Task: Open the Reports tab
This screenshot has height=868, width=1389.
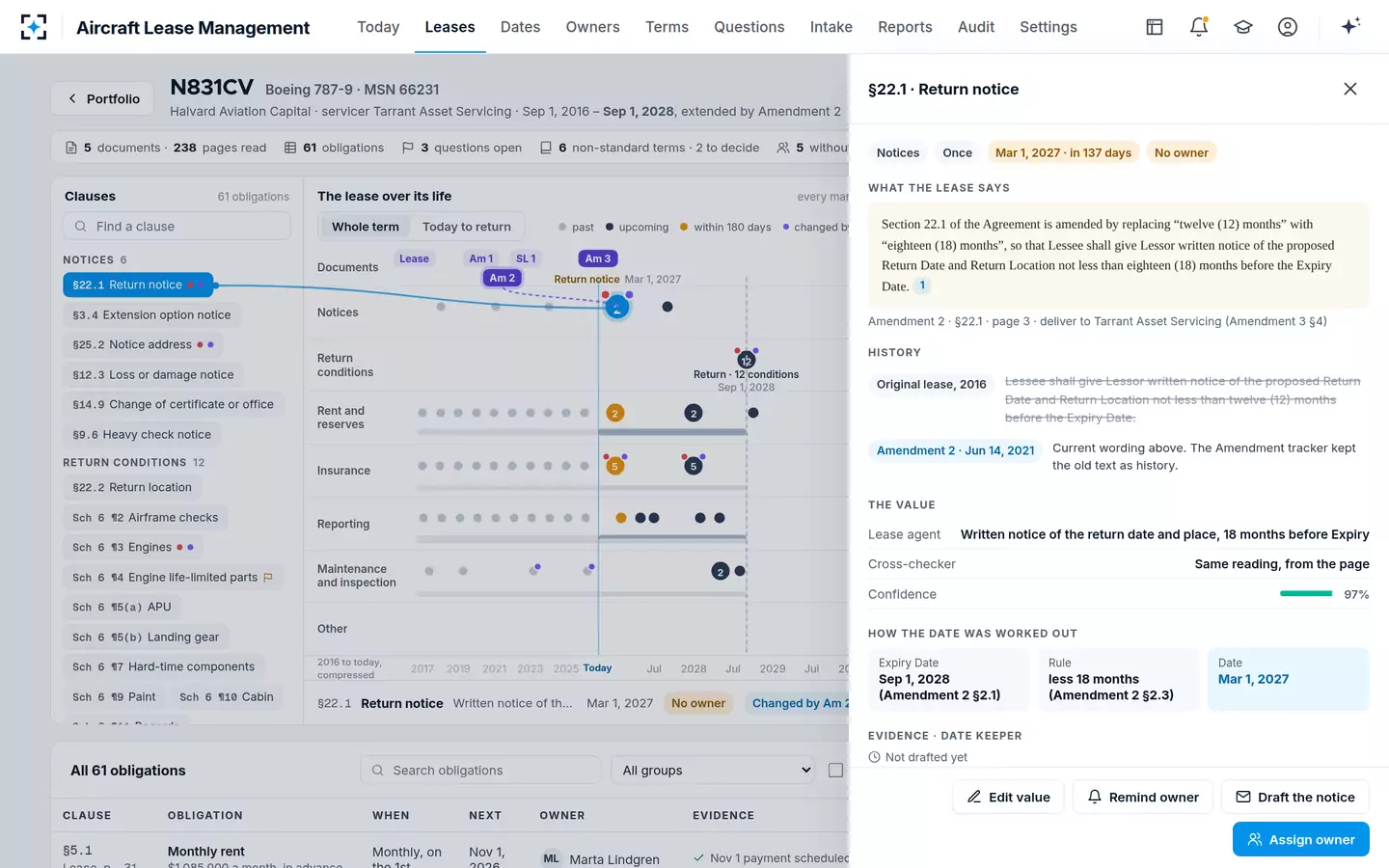Action: pos(905,27)
